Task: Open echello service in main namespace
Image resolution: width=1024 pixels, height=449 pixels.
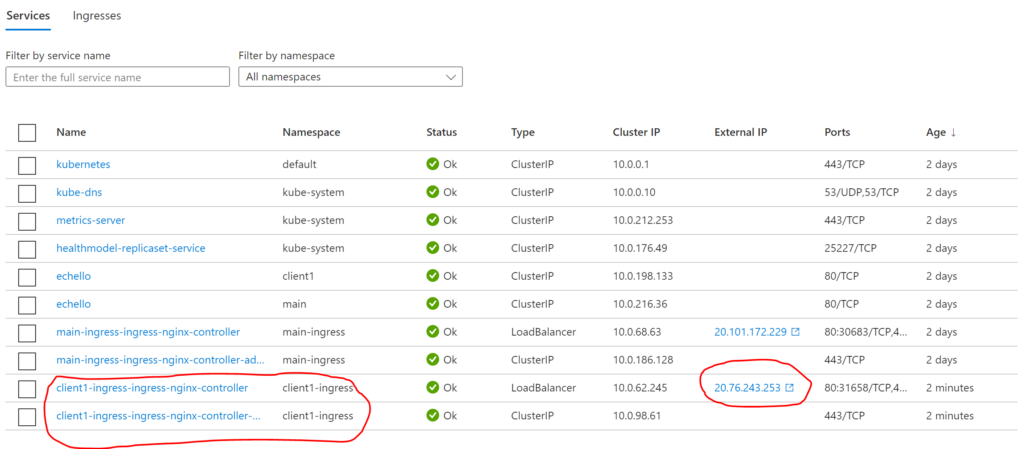Action: (x=73, y=304)
